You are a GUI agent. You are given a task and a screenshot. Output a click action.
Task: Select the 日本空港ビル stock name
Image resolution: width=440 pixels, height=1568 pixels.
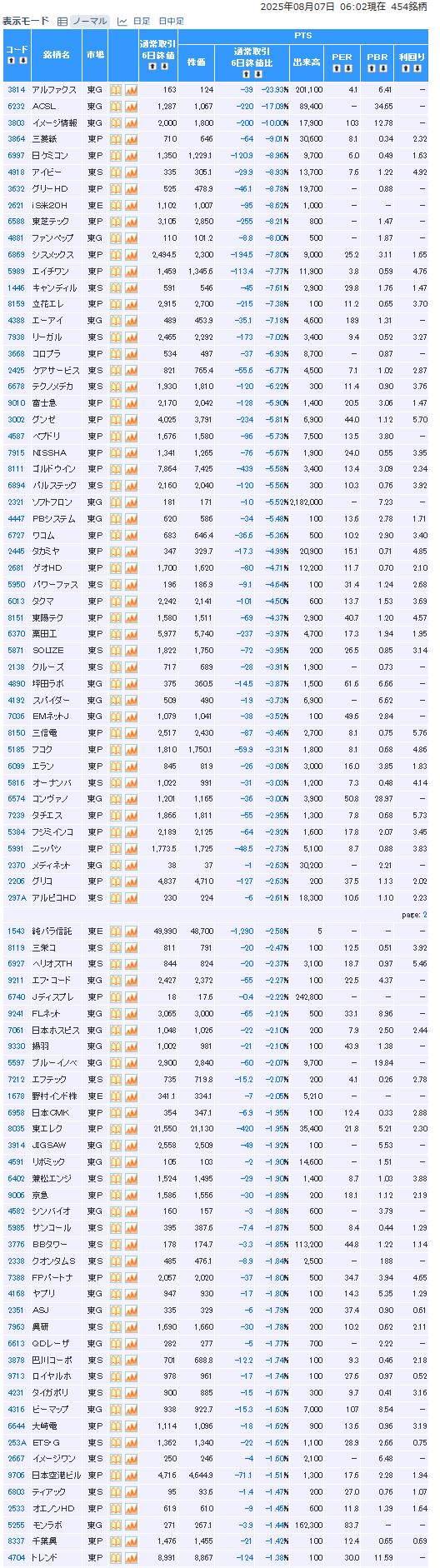coord(56,1476)
